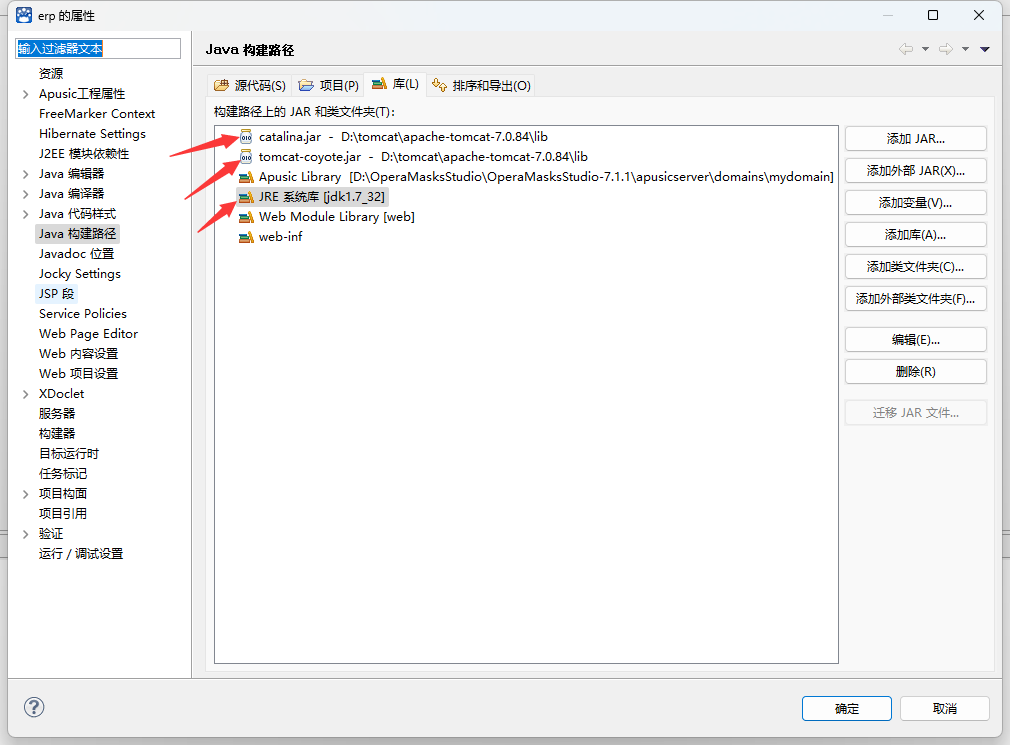Click the 添加 JAR... button
This screenshot has height=745, width=1010.
[x=915, y=138]
